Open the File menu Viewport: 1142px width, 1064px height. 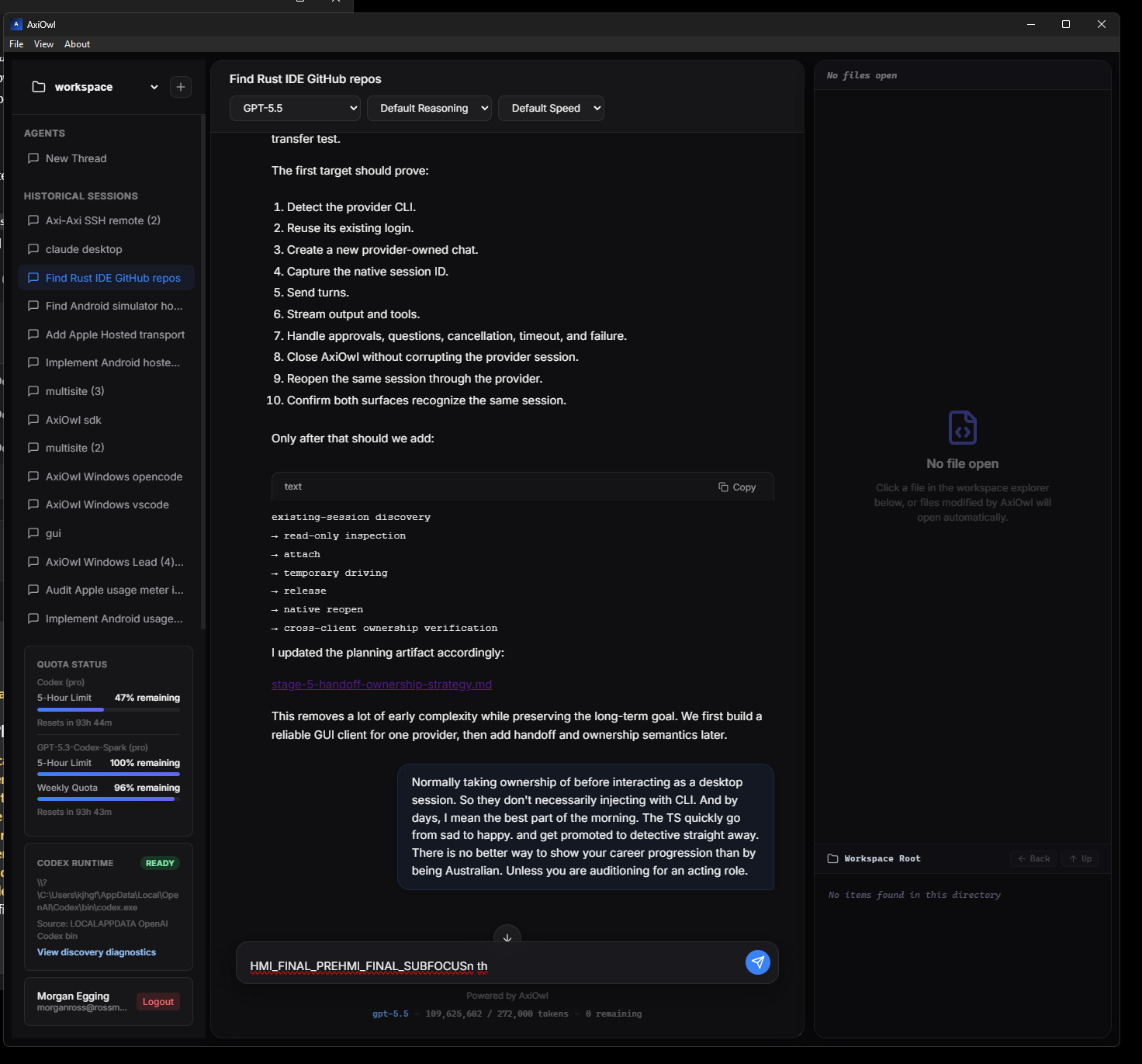[x=16, y=44]
